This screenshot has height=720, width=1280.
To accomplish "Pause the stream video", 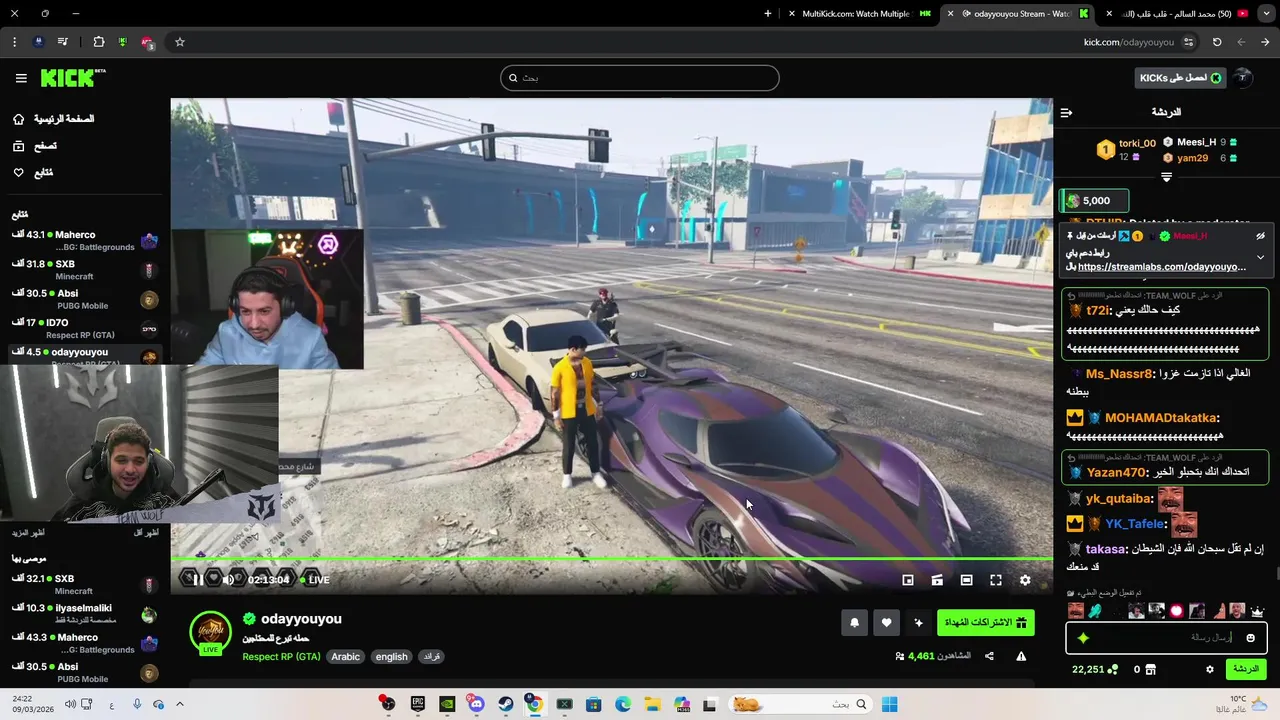I will (x=197, y=579).
